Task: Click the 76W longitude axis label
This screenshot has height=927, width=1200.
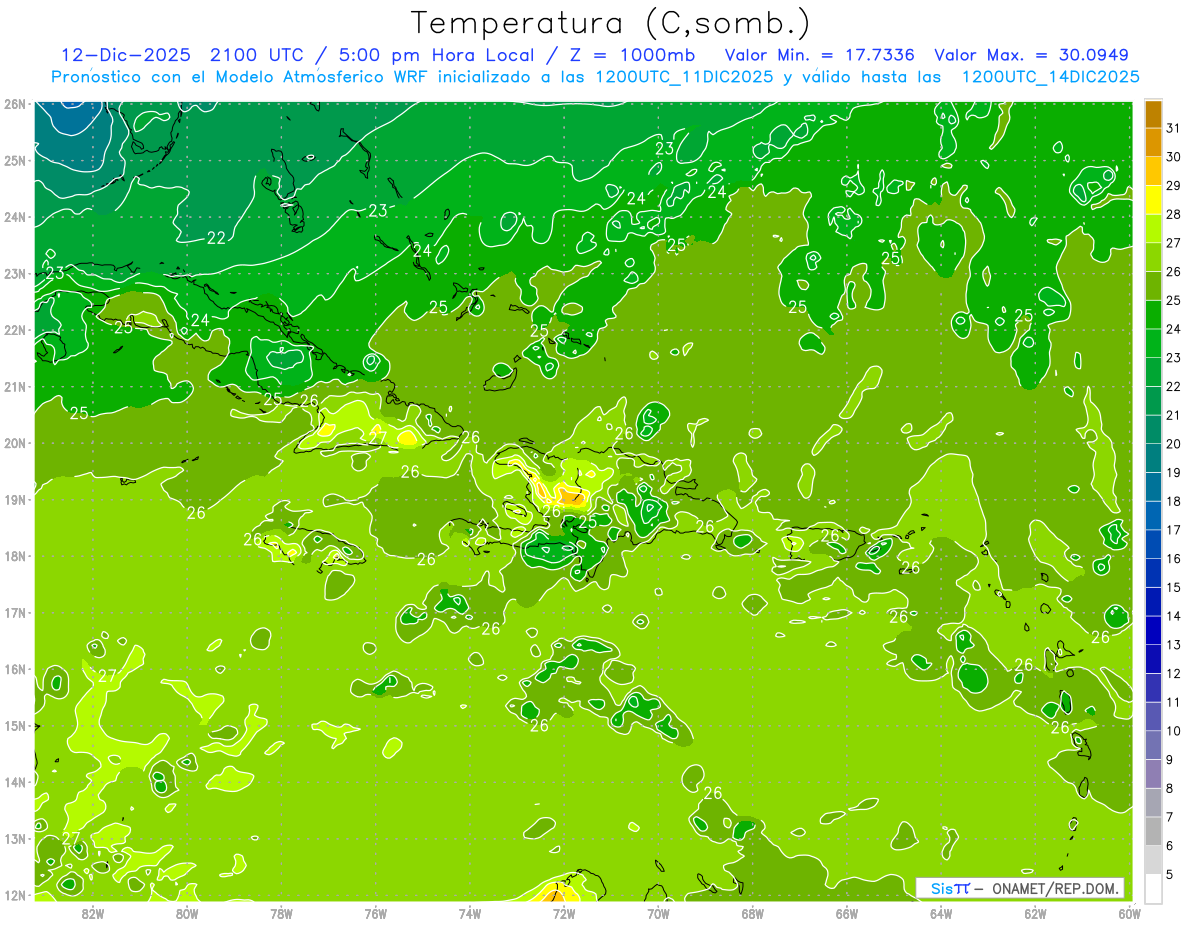Action: 376,913
